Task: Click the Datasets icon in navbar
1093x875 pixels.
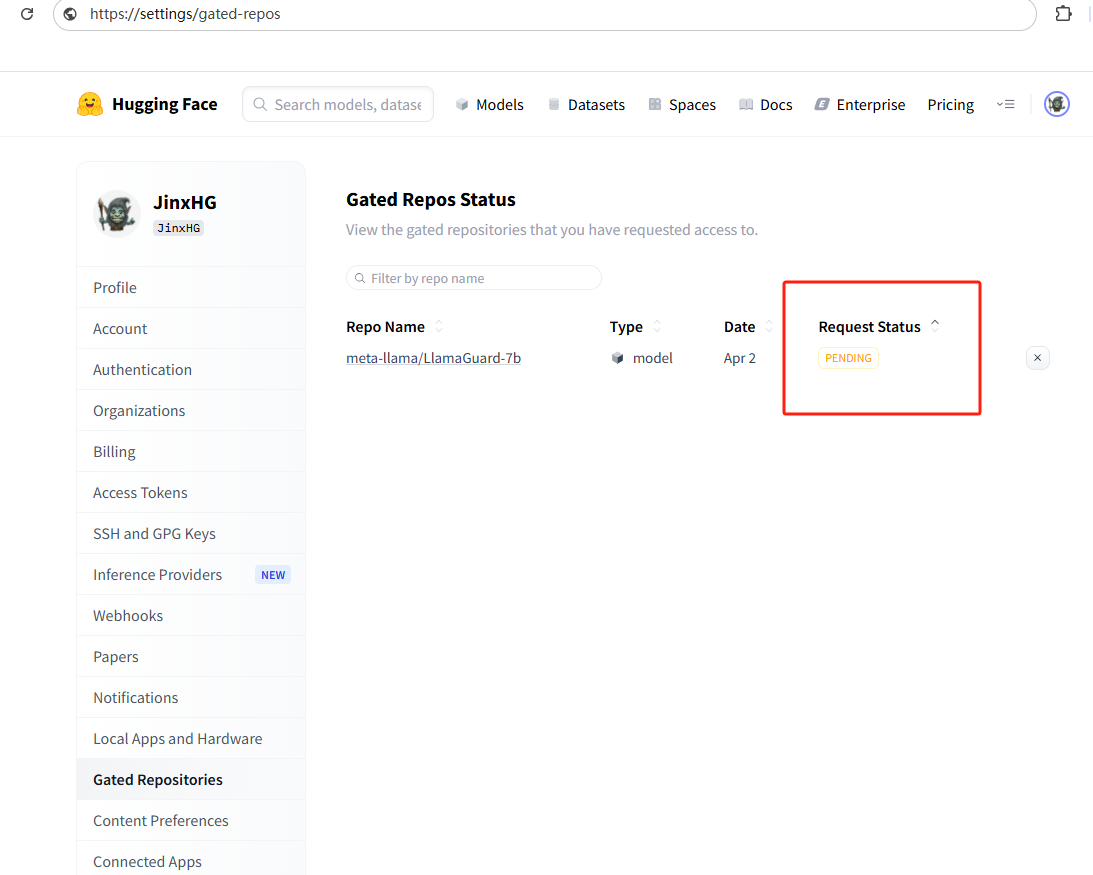Action: click(x=553, y=105)
